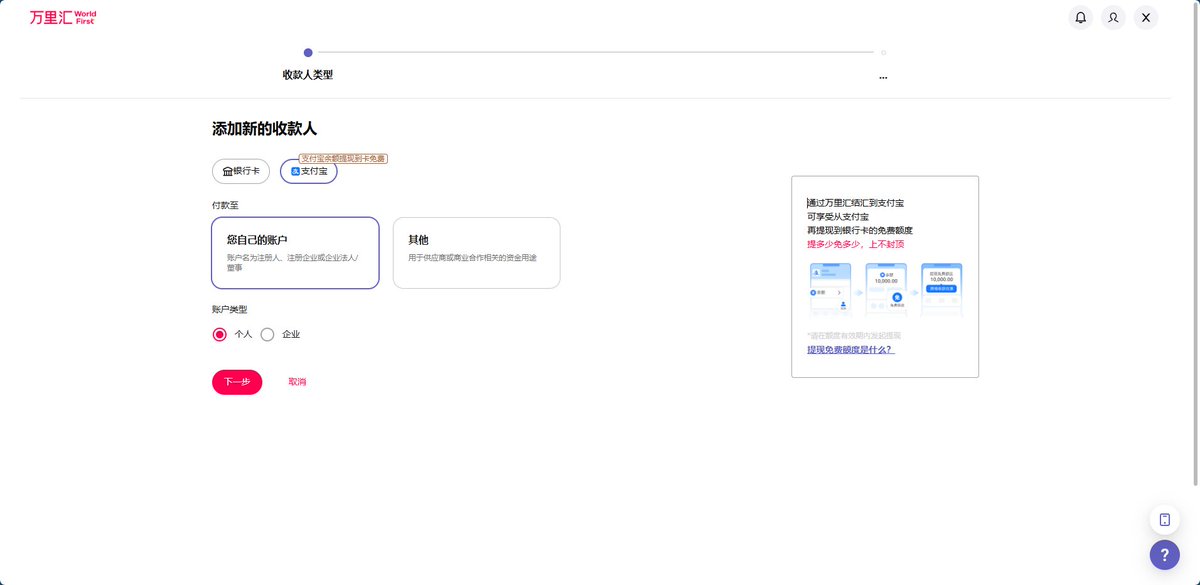Close the add payee page with X
Image resolution: width=1200 pixels, height=585 pixels.
(x=1146, y=17)
